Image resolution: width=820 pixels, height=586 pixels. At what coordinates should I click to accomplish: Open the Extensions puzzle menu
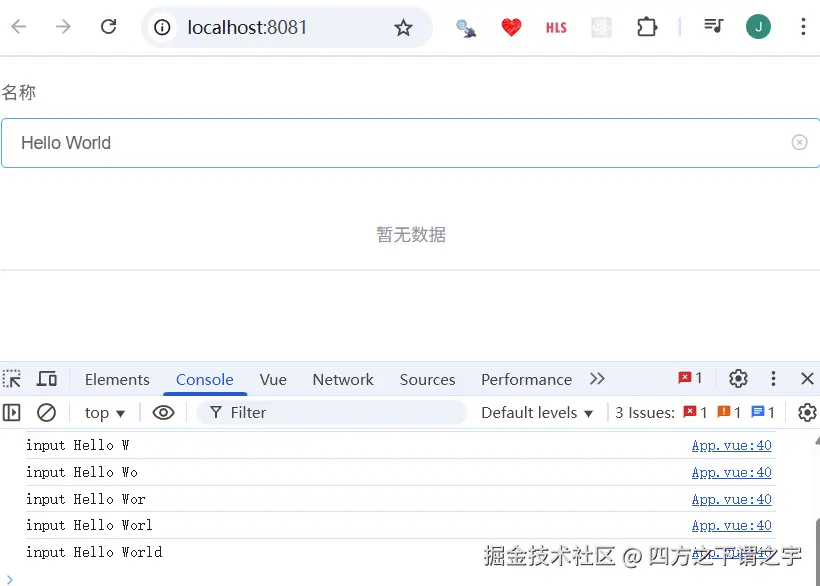click(647, 27)
